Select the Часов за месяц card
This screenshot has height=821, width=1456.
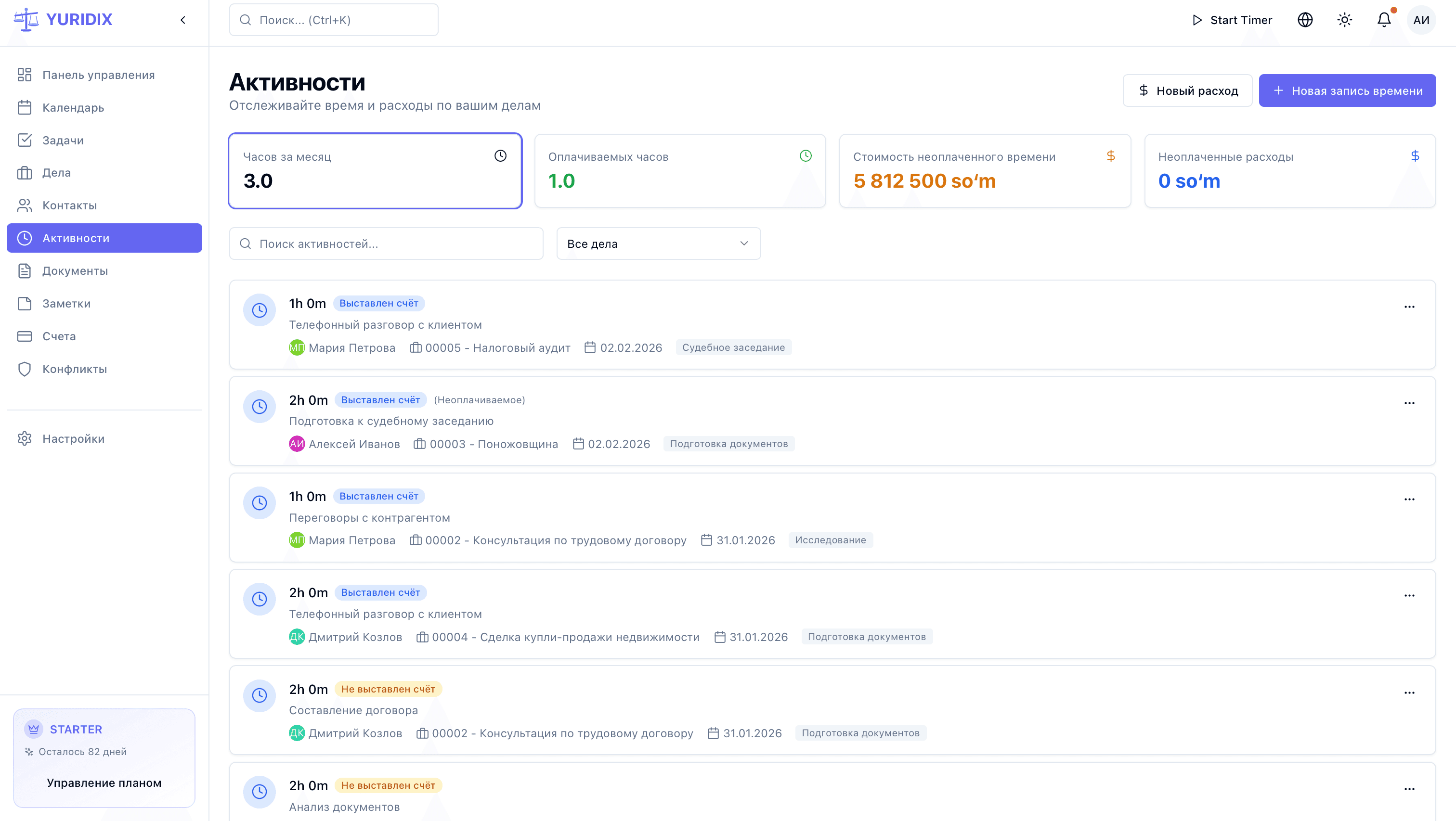click(375, 171)
